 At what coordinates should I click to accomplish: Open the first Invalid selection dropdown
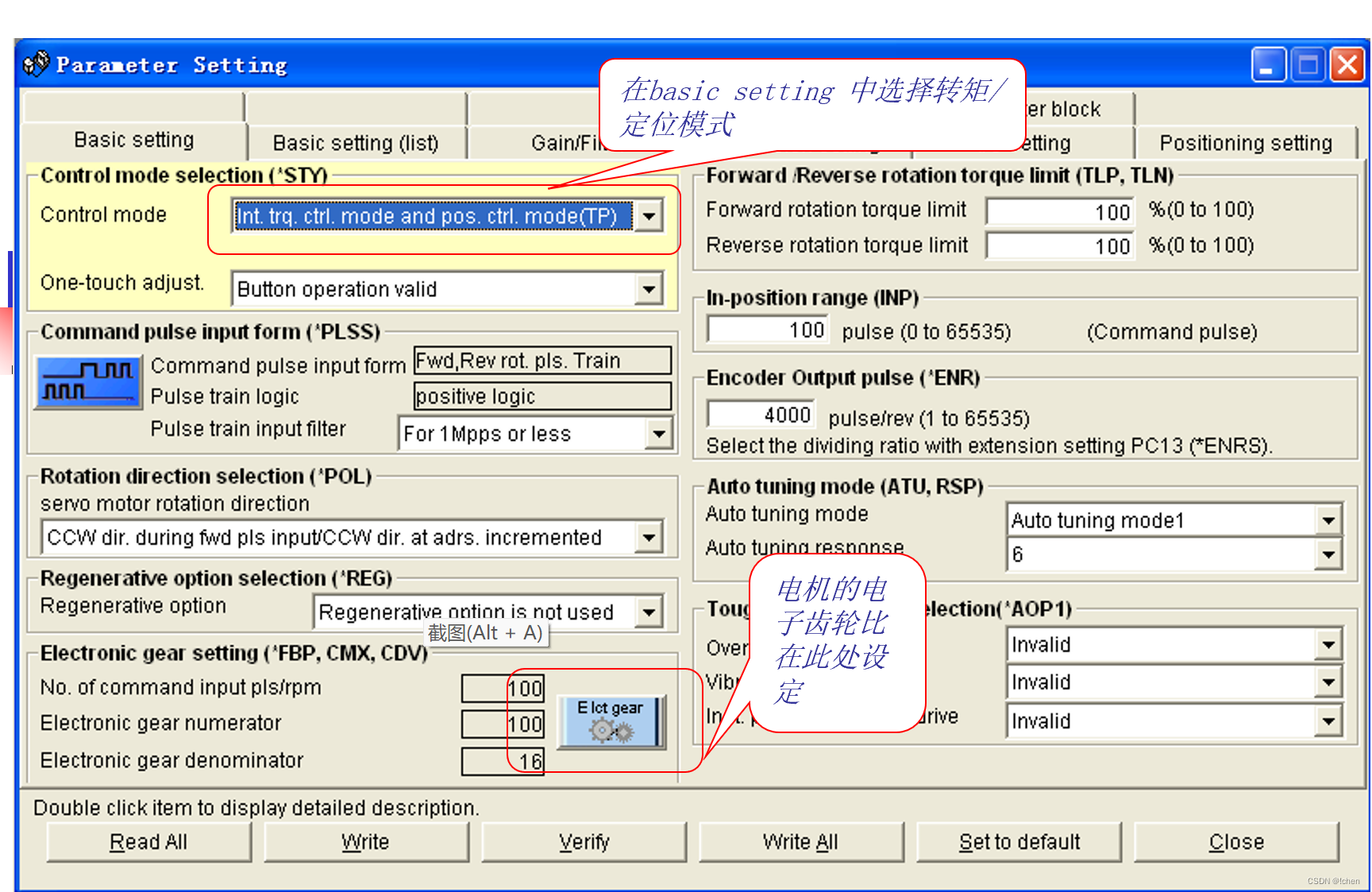pyautogui.click(x=1329, y=644)
